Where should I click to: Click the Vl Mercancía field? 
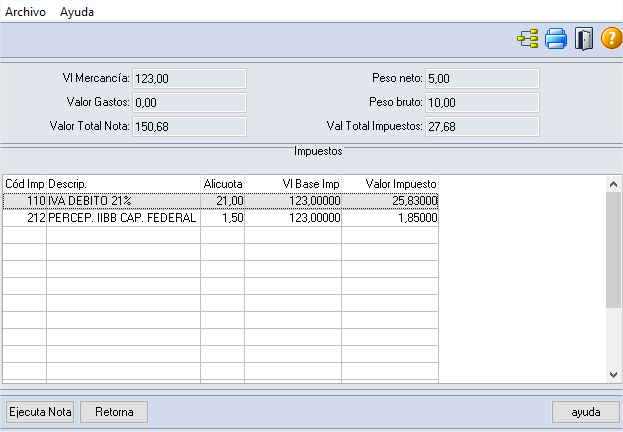[189, 78]
